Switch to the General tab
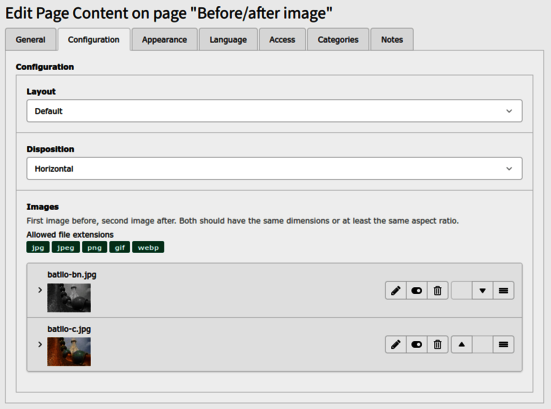Image resolution: width=551 pixels, height=409 pixels. [x=31, y=40]
